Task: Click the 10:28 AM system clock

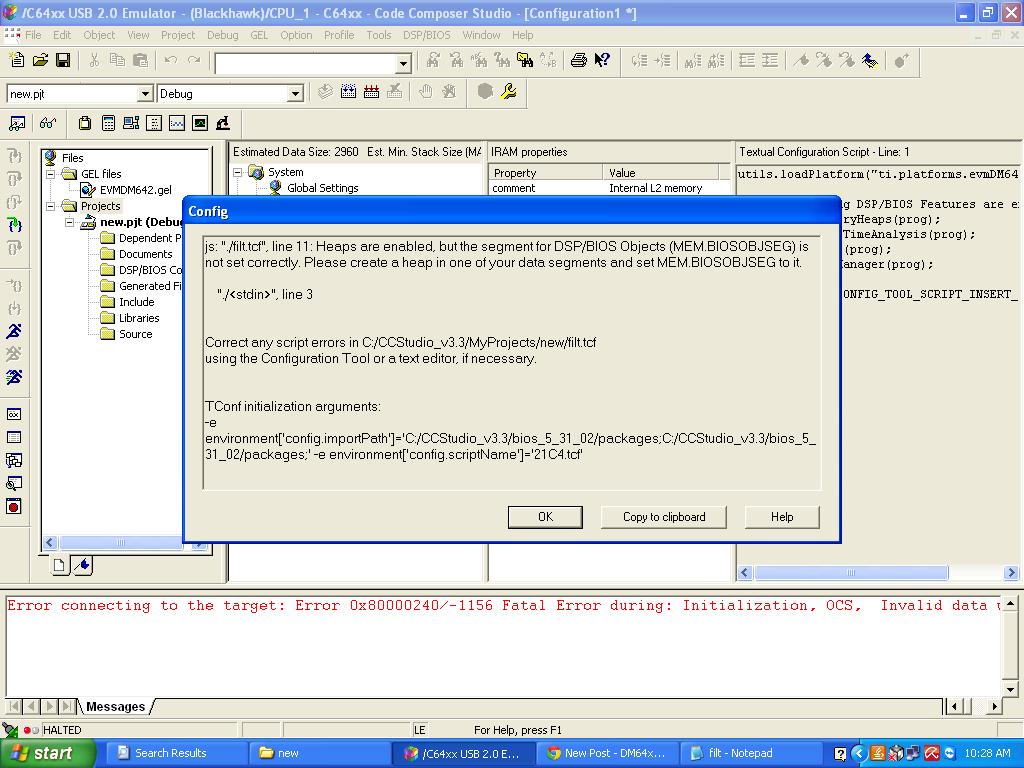Action: [x=987, y=753]
